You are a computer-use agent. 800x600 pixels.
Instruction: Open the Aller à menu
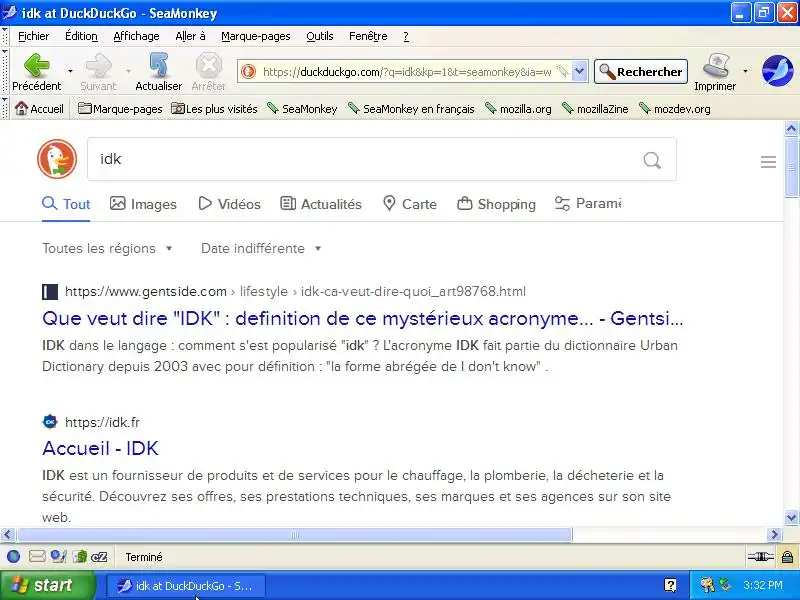pyautogui.click(x=190, y=36)
